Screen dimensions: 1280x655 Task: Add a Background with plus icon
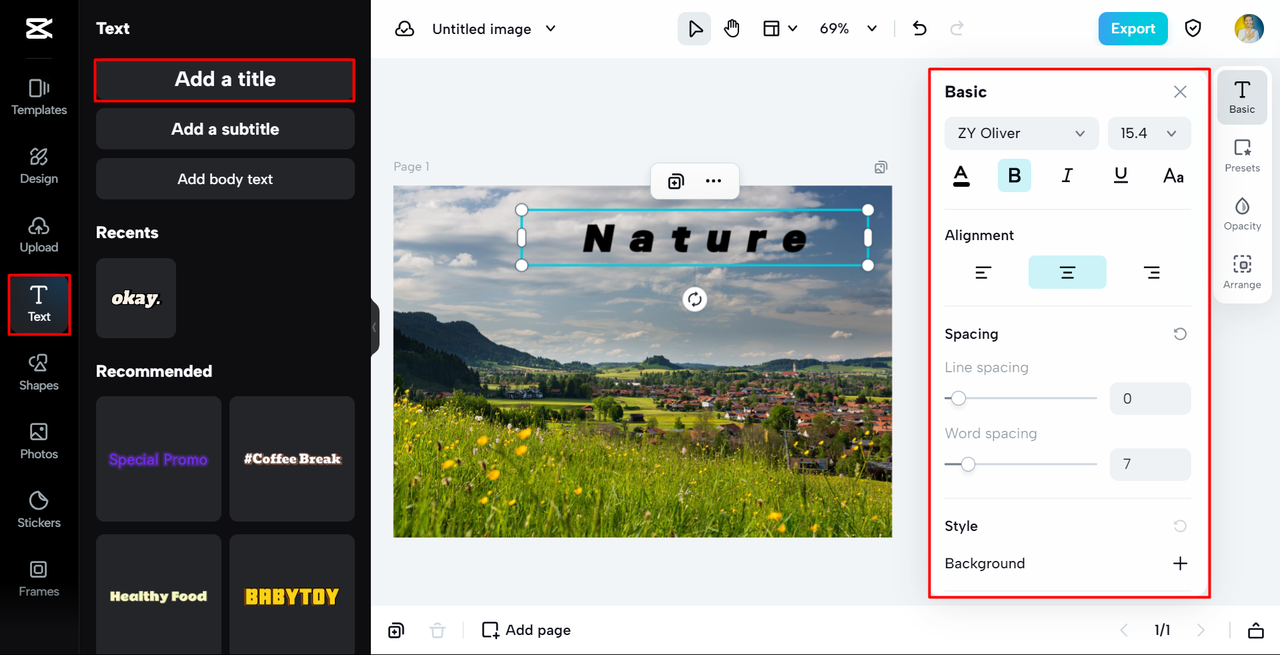1180,563
